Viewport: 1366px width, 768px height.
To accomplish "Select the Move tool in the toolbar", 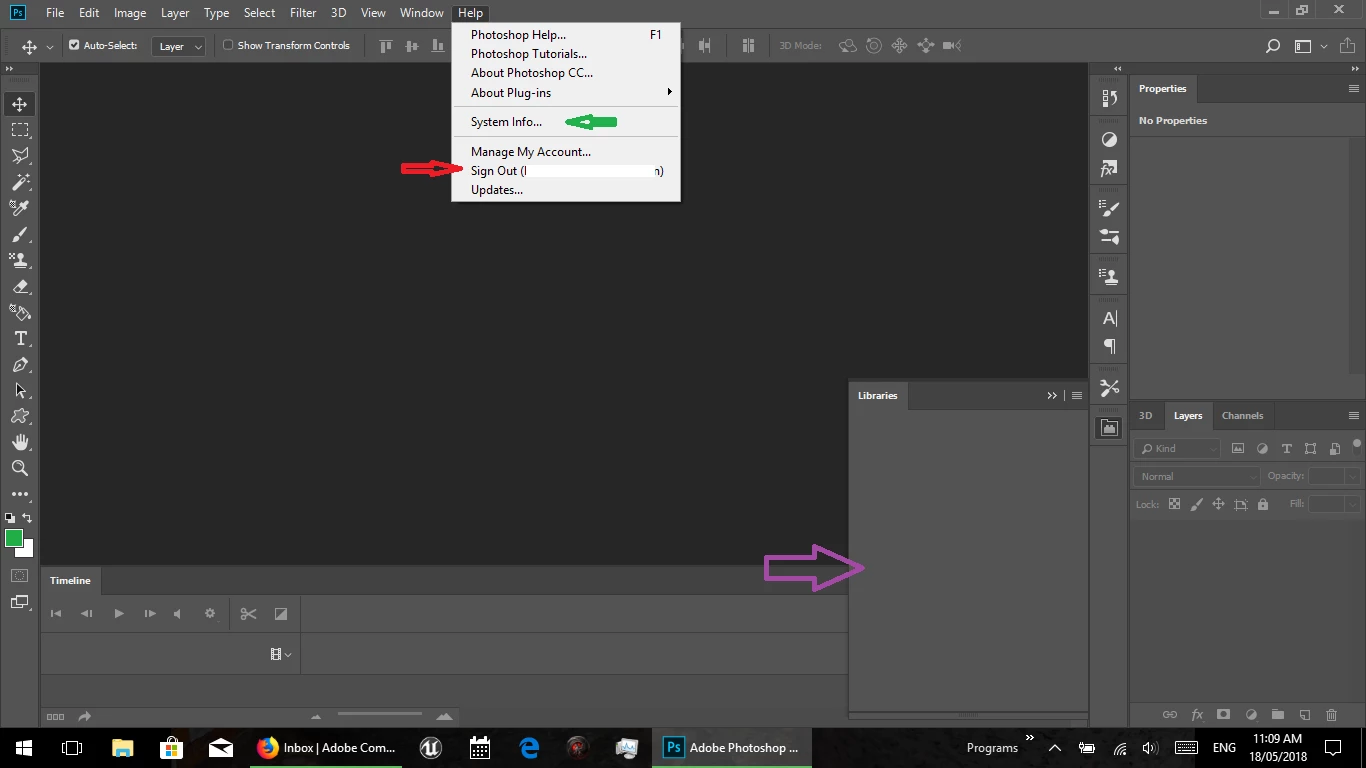I will [x=19, y=104].
